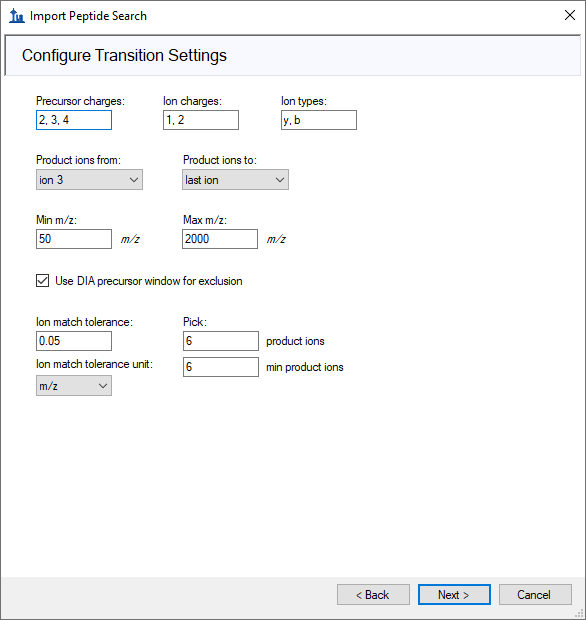Click the Configure Transition Settings header
The image size is (586, 620).
[124, 55]
